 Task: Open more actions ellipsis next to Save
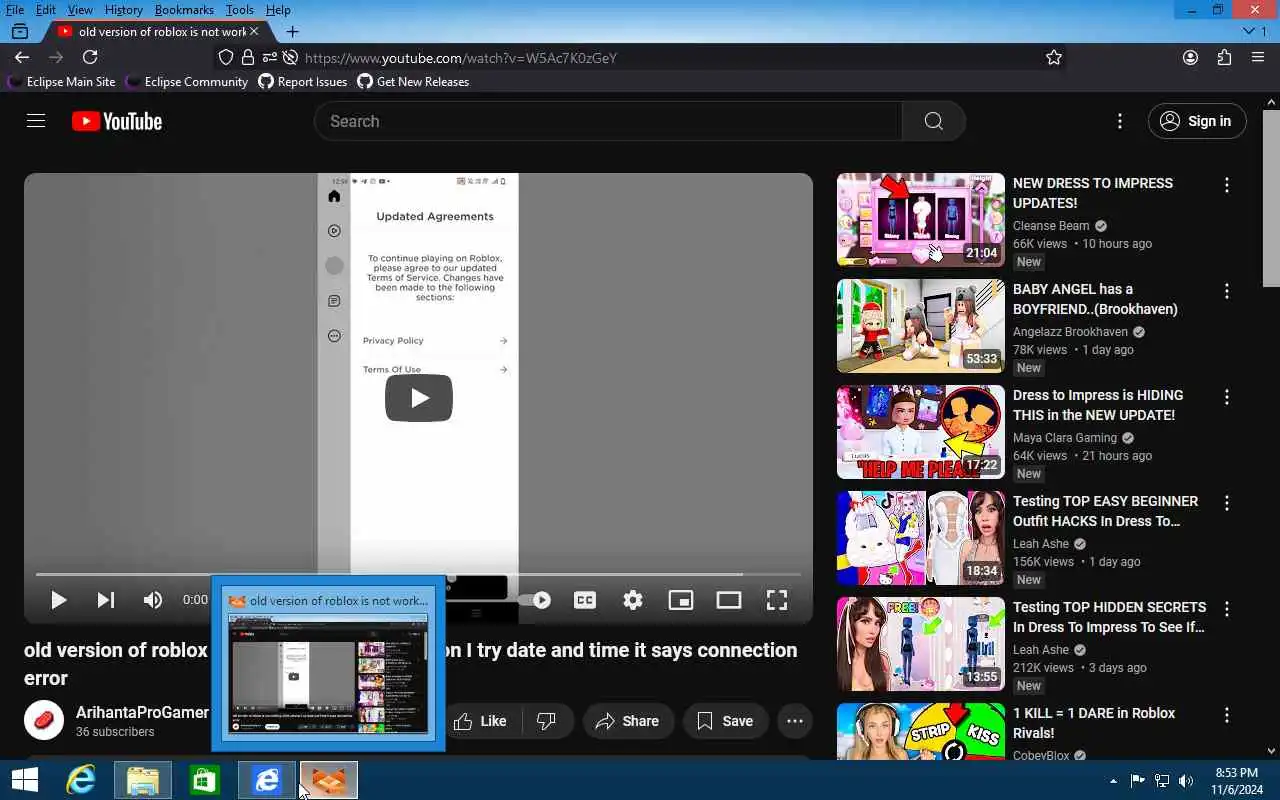pos(795,721)
